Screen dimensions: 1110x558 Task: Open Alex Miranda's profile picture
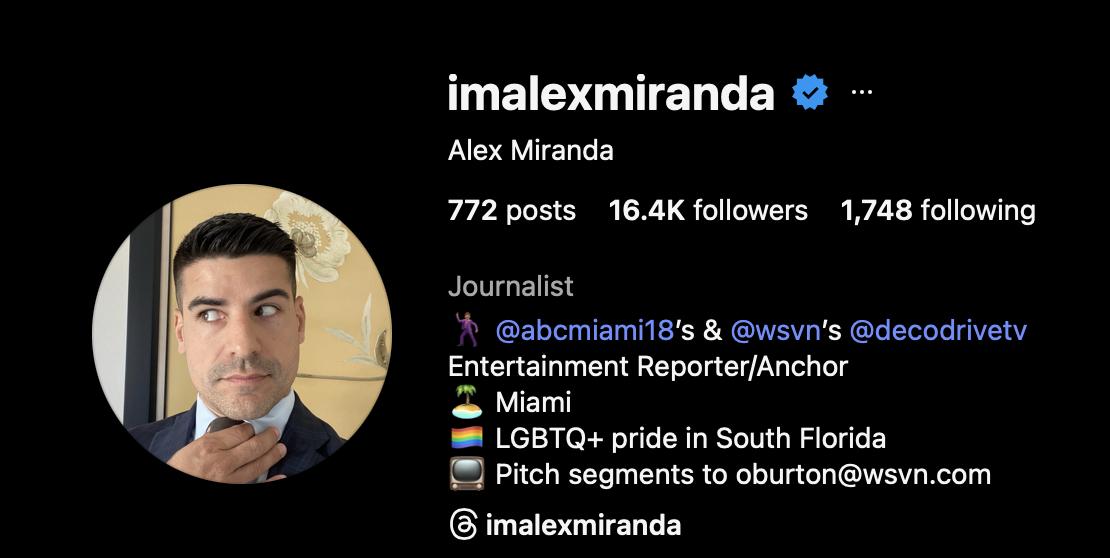pos(242,334)
